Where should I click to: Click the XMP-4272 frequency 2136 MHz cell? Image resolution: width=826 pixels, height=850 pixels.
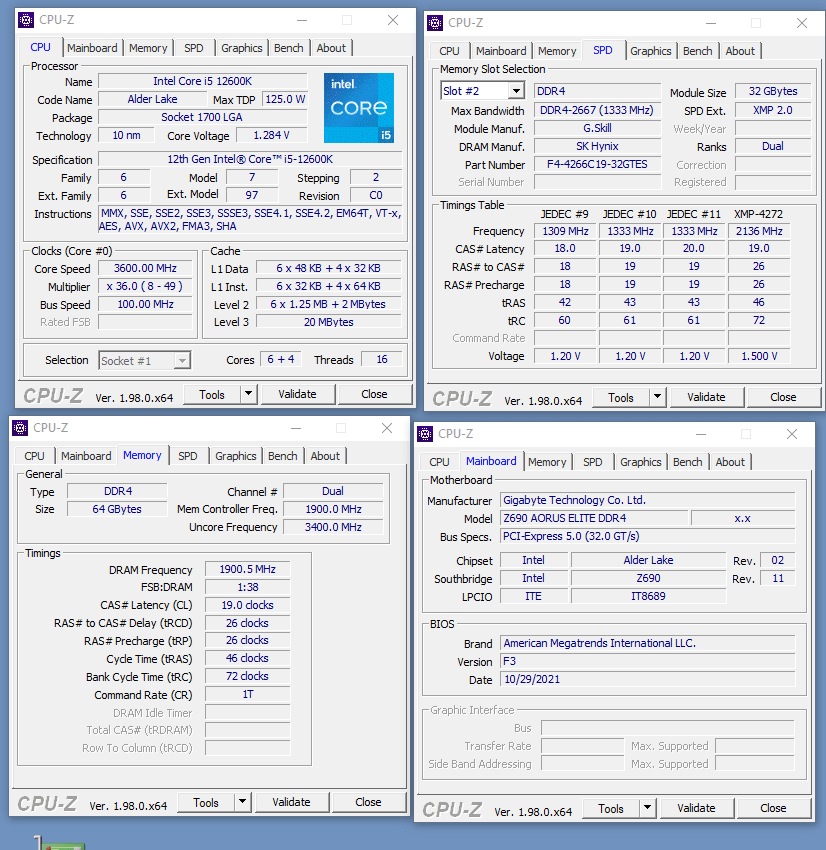(x=759, y=231)
